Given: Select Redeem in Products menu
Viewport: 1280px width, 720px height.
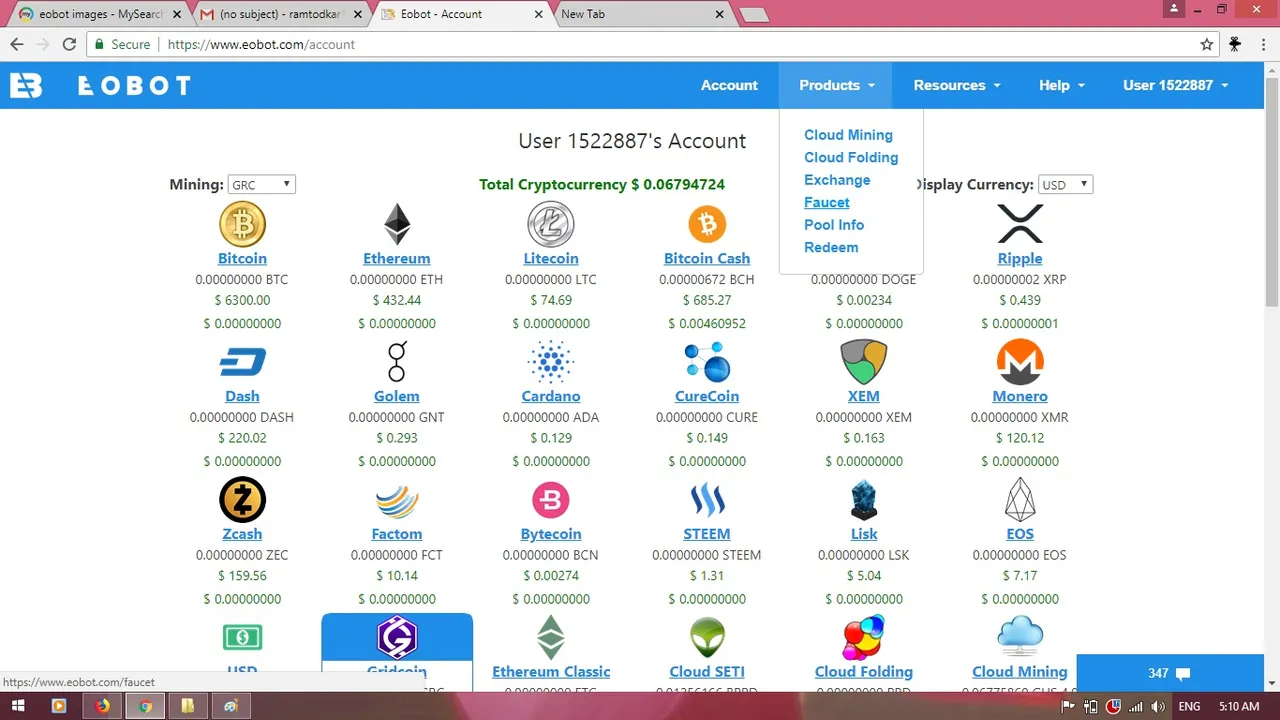Looking at the screenshot, I should click(x=831, y=247).
